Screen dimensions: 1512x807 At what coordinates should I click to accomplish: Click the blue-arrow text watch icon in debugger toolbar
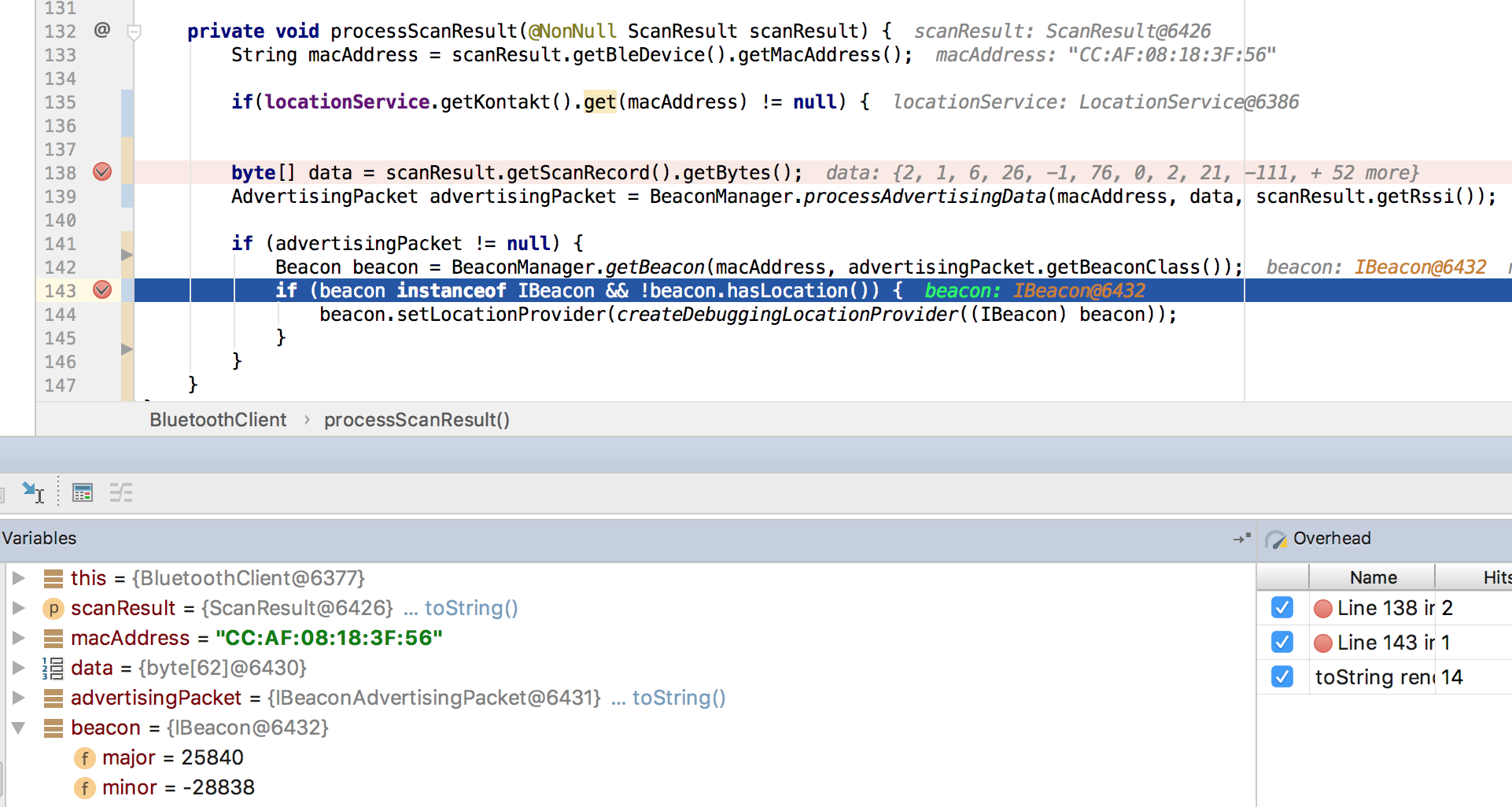tap(33, 493)
